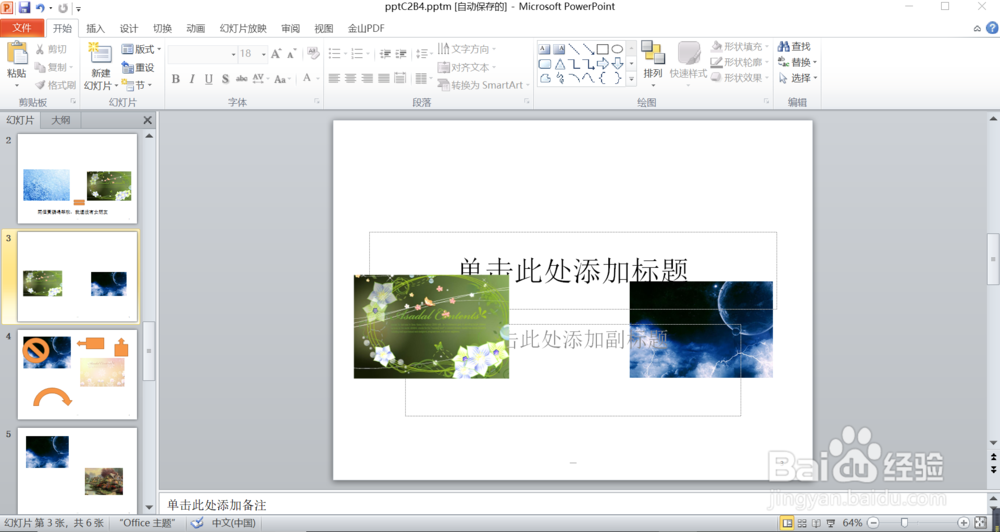The image size is (1000, 532).
Task: Open the Convert to SmartArt dropdown
Action: (483, 85)
